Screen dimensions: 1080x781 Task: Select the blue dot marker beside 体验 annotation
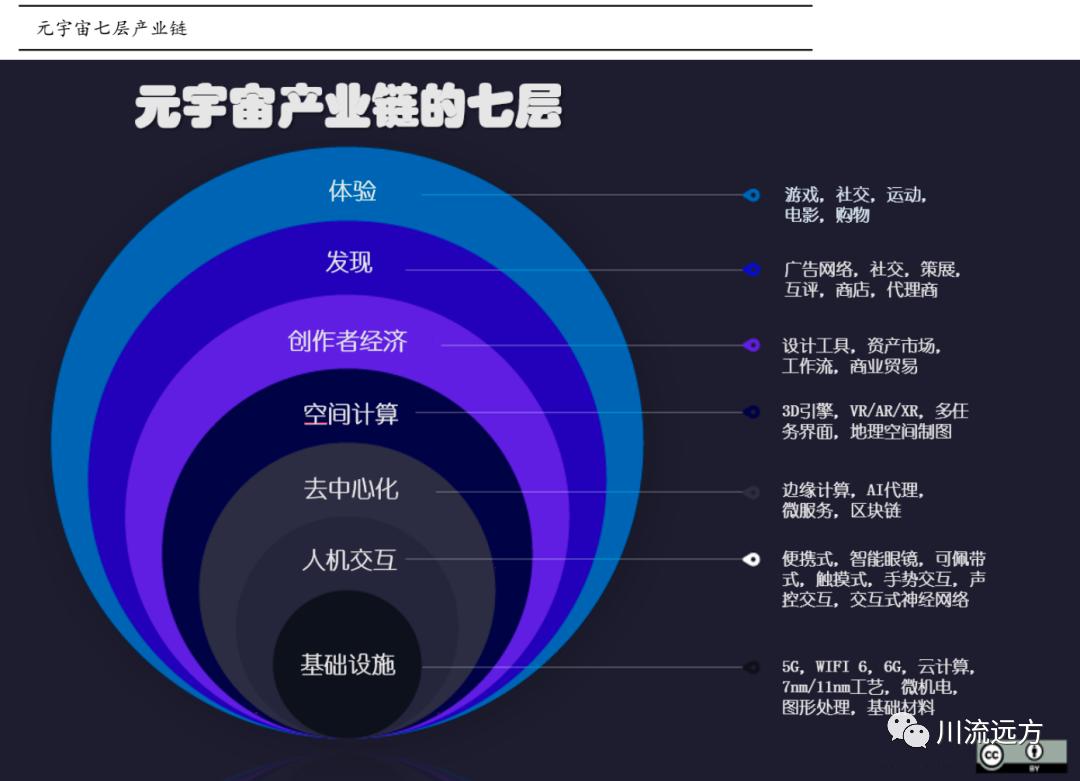click(x=752, y=195)
